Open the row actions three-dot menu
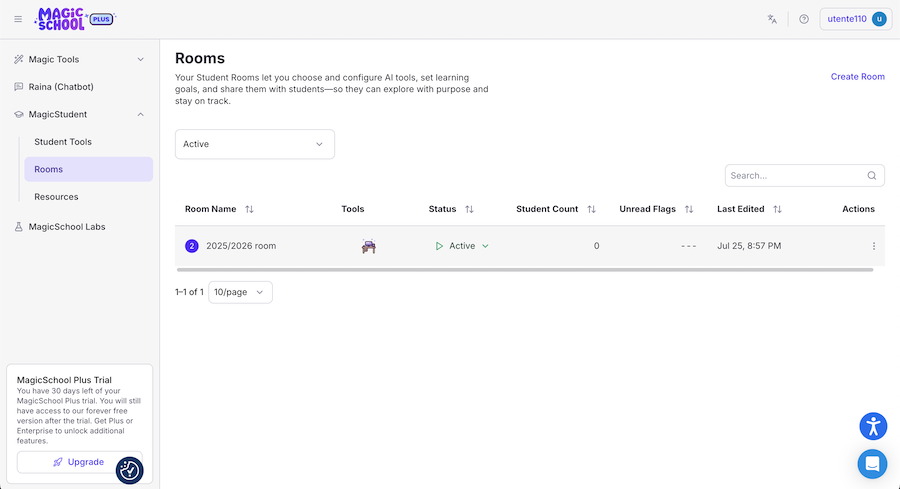The image size is (900, 489). [874, 246]
